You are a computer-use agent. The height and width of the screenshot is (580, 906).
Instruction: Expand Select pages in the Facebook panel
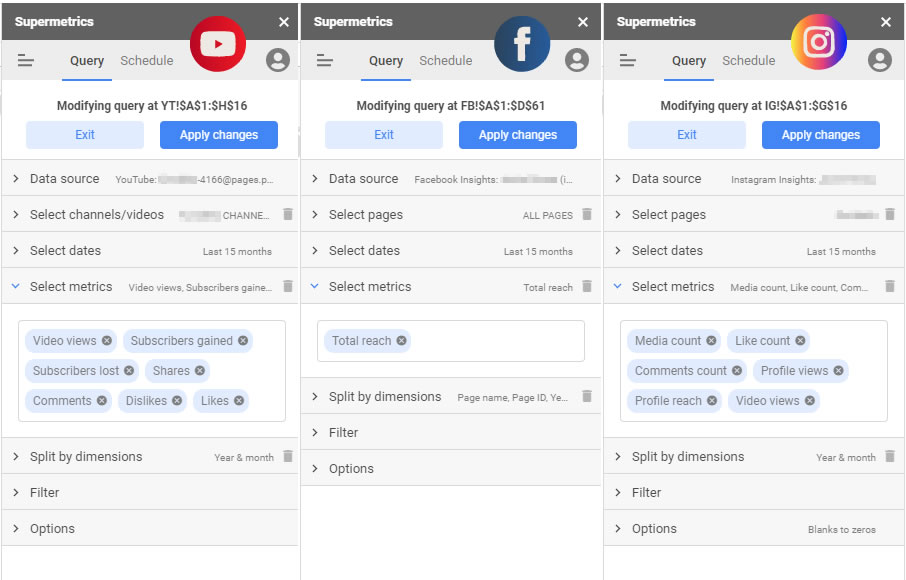(x=451, y=214)
